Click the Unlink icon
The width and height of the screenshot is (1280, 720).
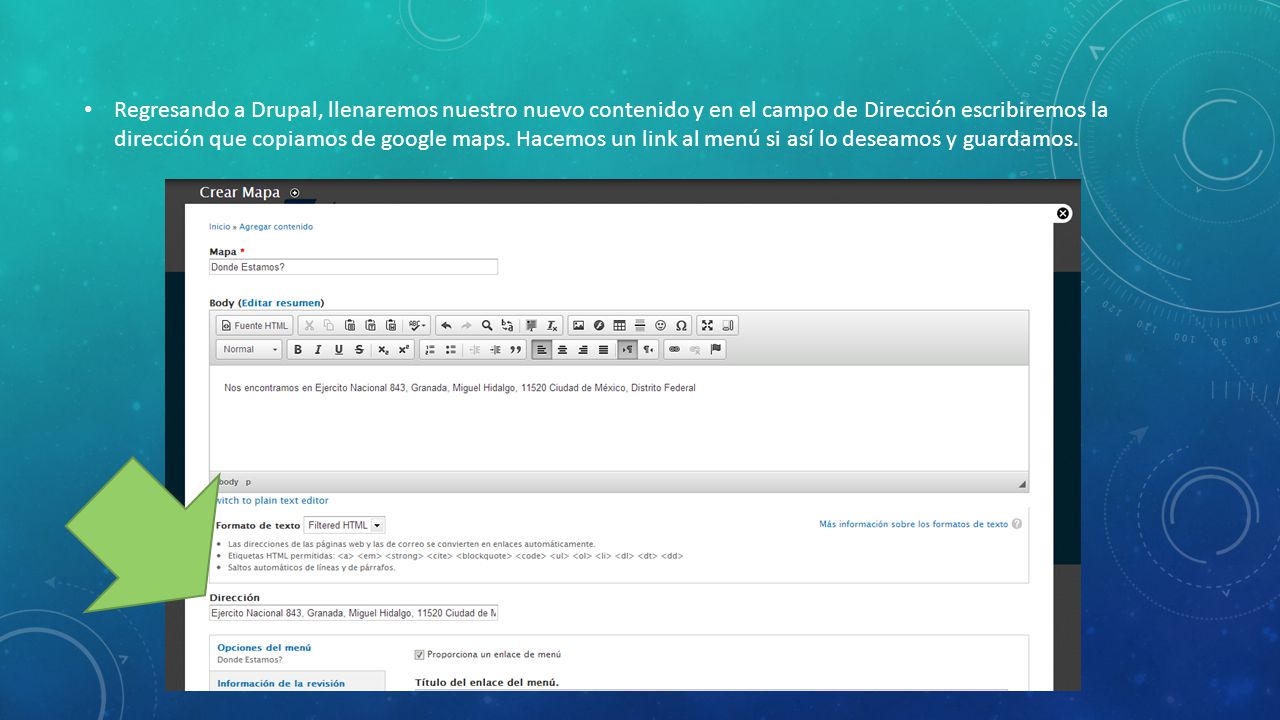pos(694,349)
